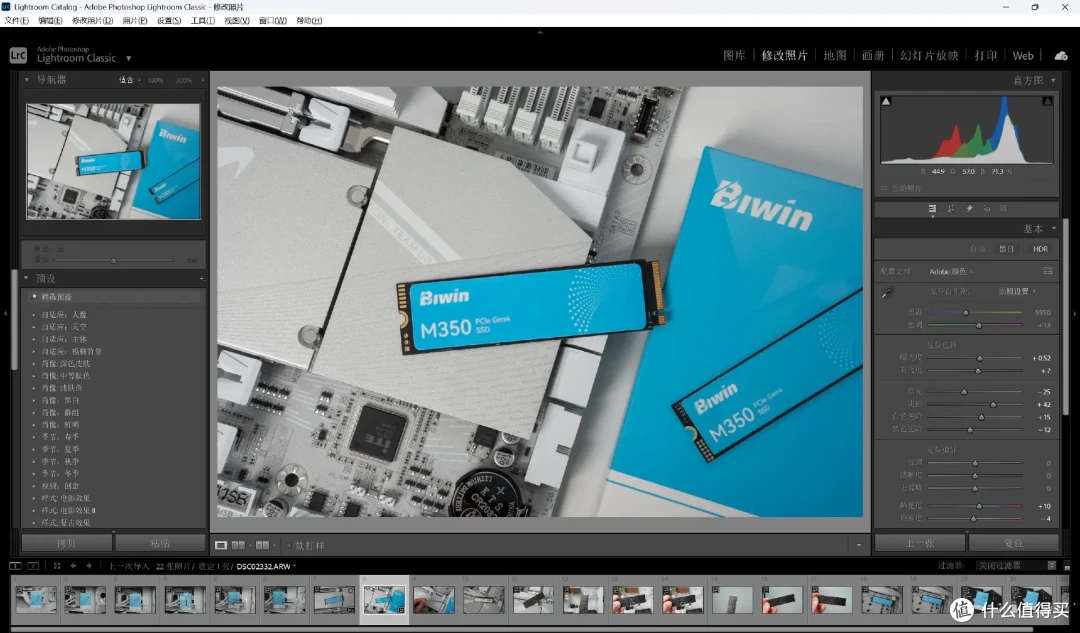Select the Healing brush tool icon

coord(969,208)
